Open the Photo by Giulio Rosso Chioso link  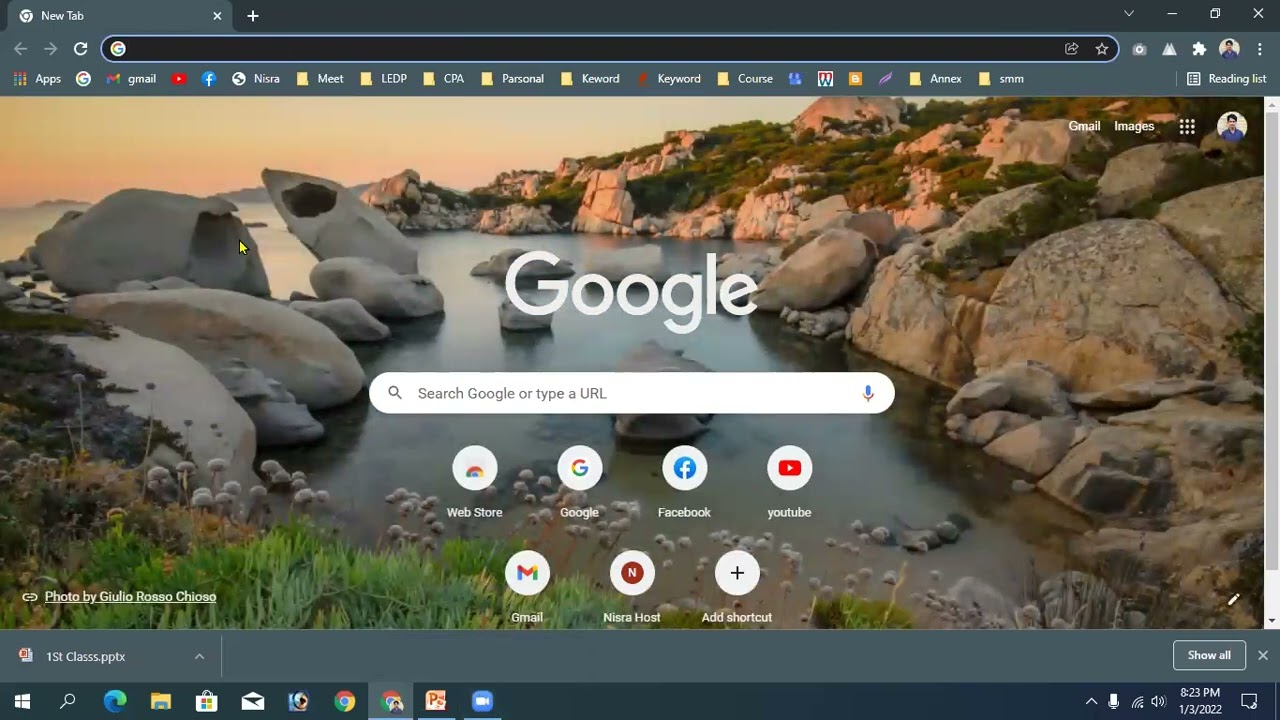pos(130,597)
